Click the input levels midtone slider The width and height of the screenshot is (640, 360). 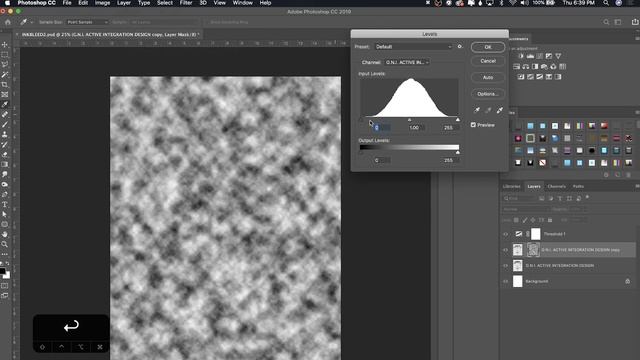click(409, 120)
